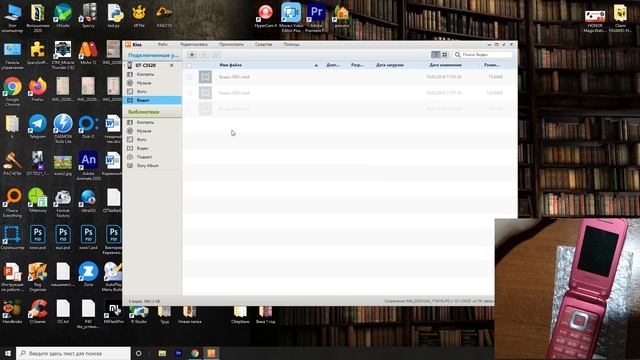Click the search magnifier icon in Kies
This screenshot has width=640, height=360.
pos(458,55)
